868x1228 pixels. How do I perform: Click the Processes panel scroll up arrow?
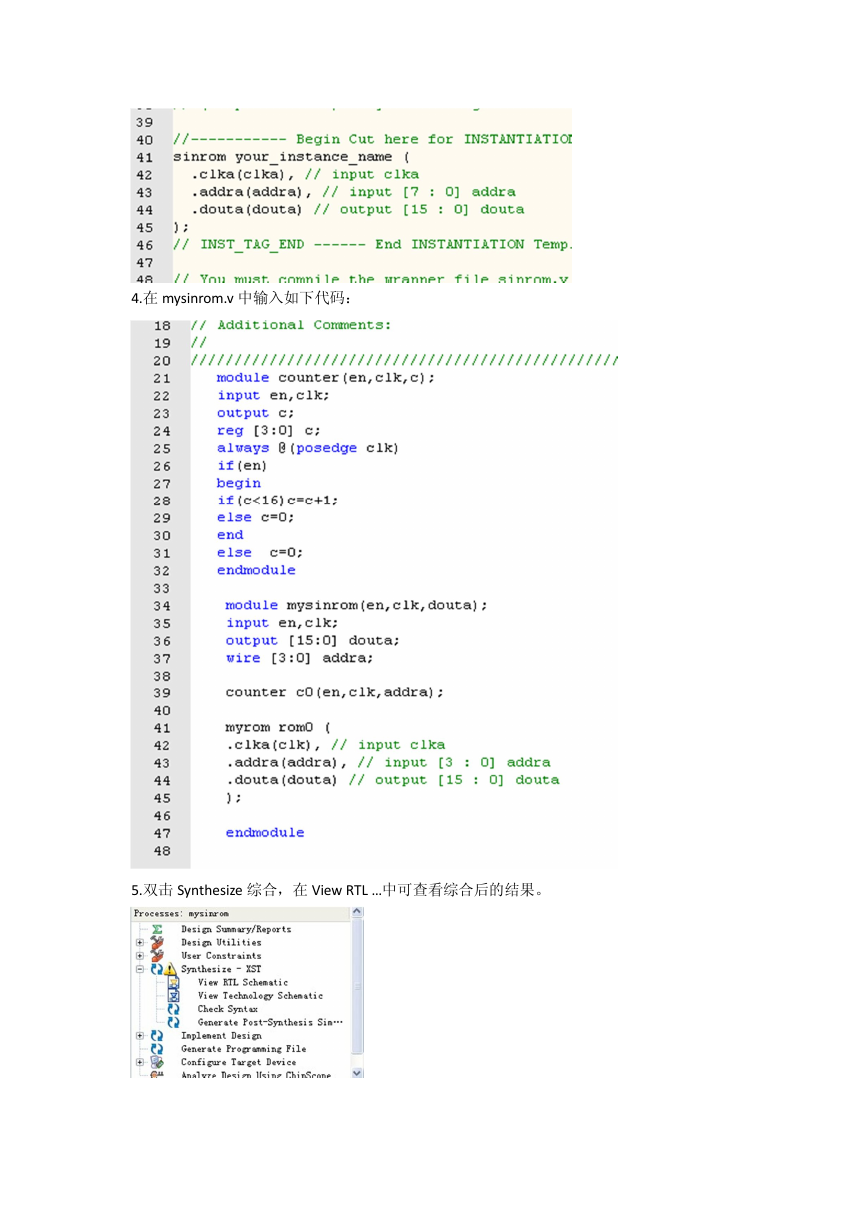coord(356,913)
